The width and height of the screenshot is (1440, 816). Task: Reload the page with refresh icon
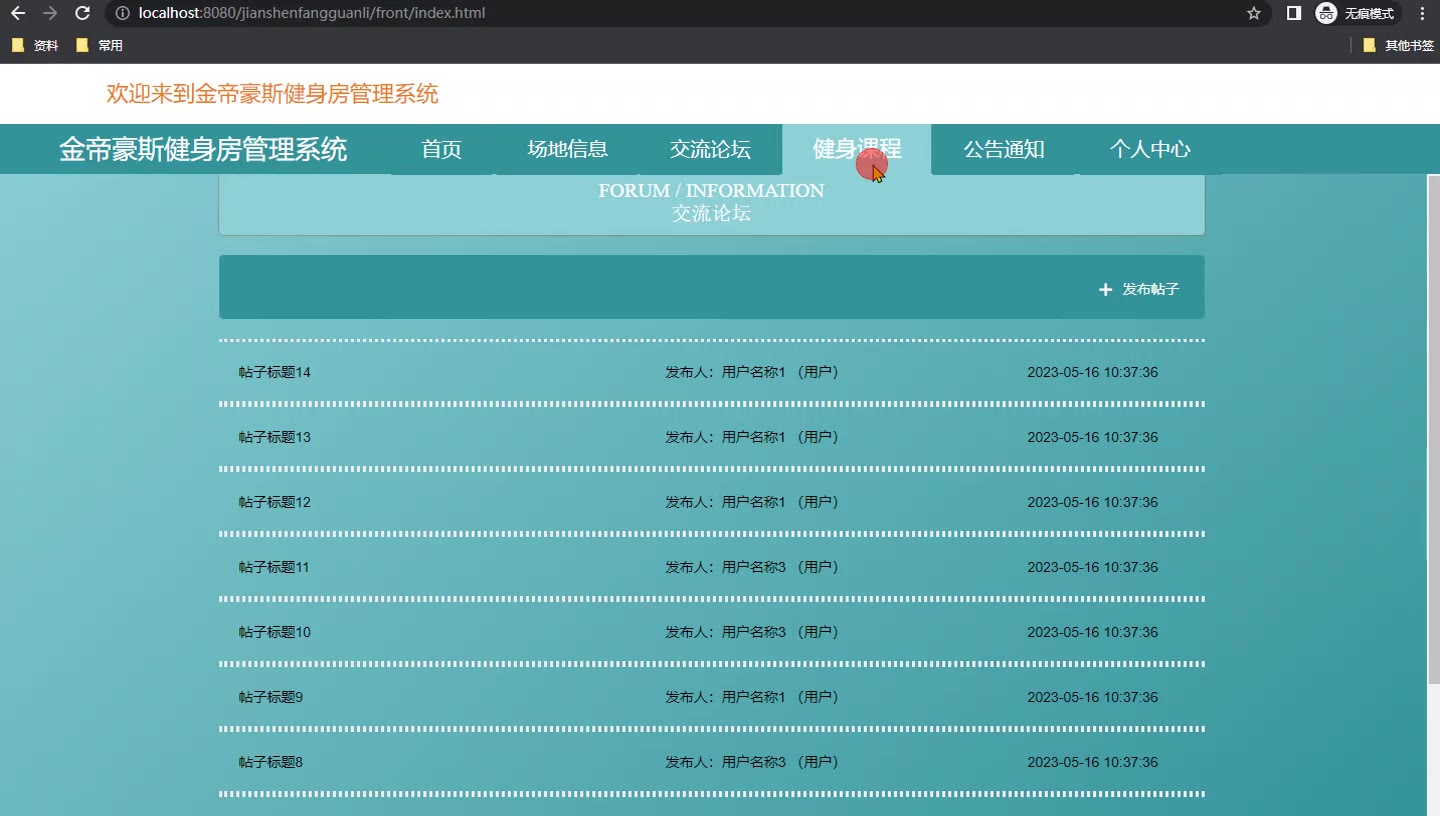(83, 13)
